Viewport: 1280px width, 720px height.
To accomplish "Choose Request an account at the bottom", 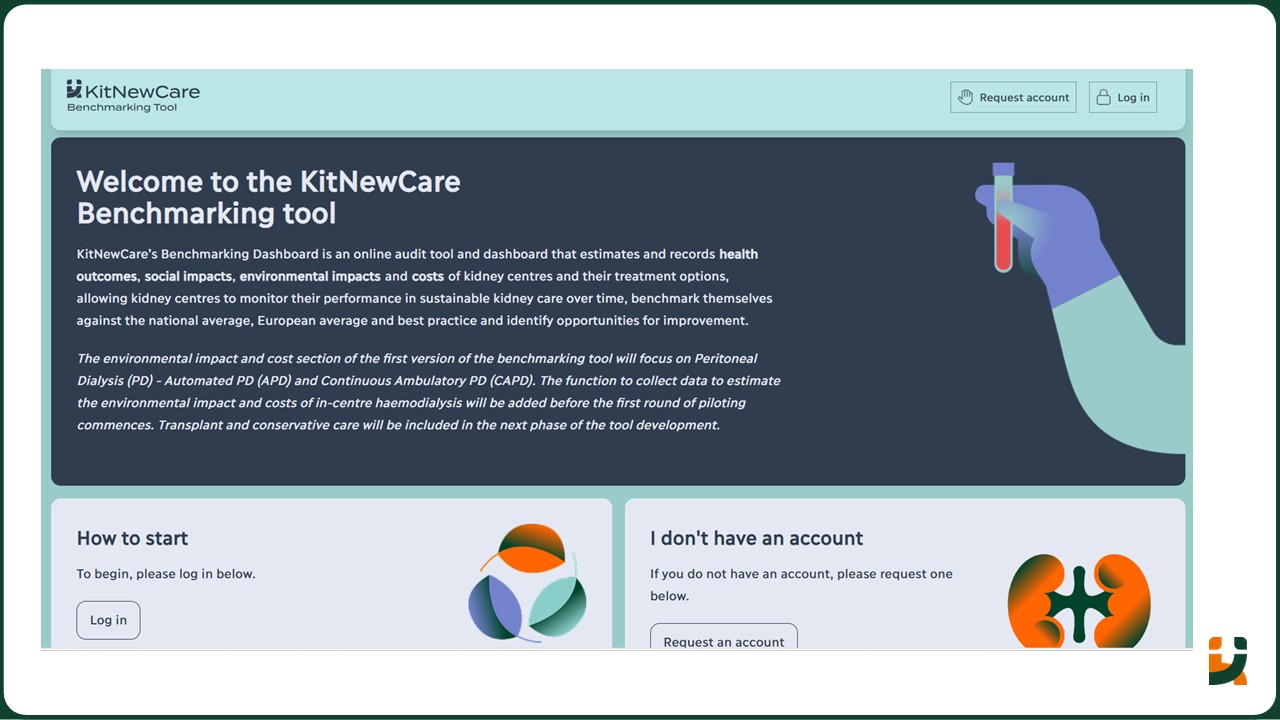I will click(723, 641).
